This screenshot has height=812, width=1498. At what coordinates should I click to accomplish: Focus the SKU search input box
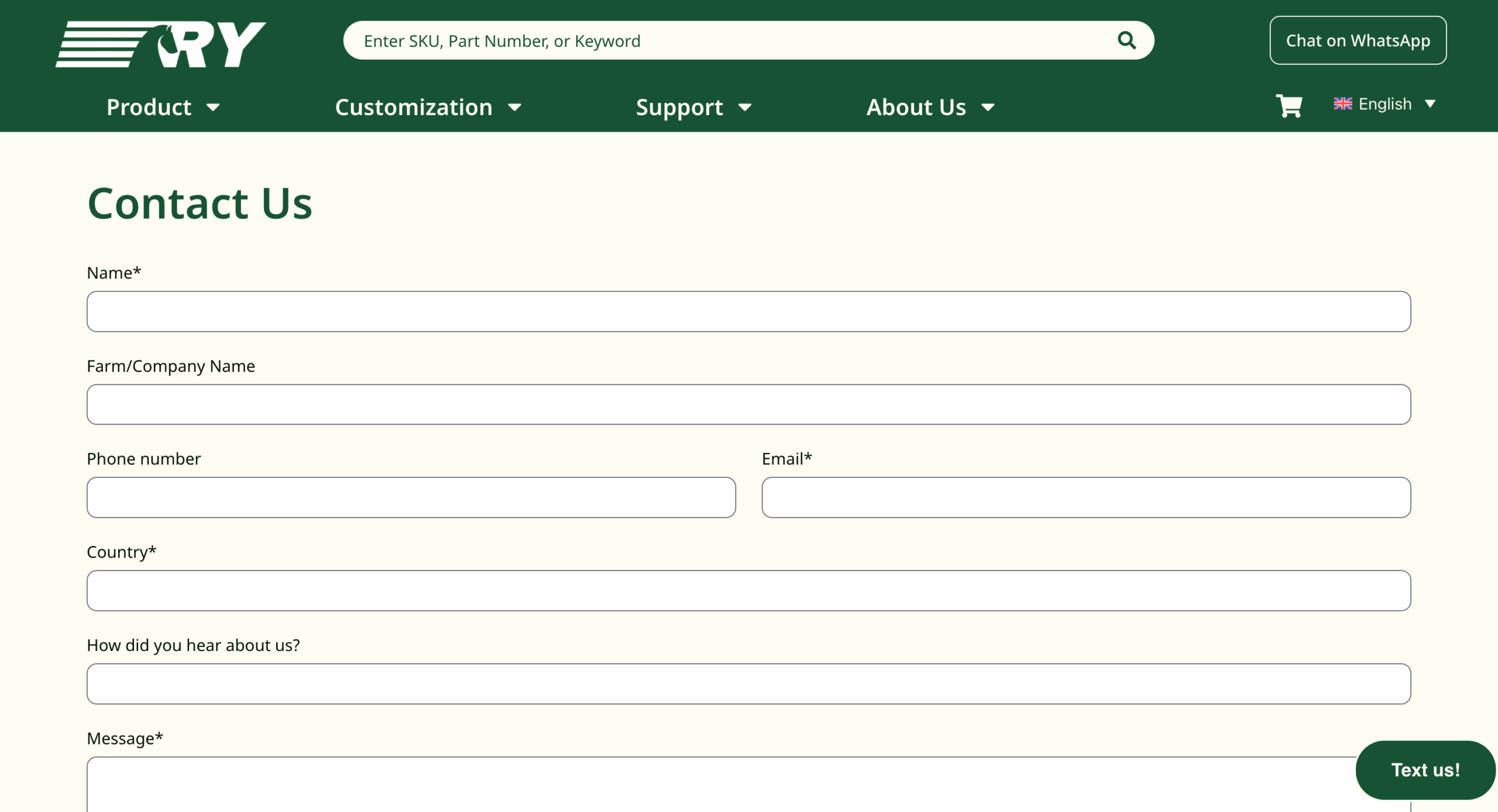[731, 40]
